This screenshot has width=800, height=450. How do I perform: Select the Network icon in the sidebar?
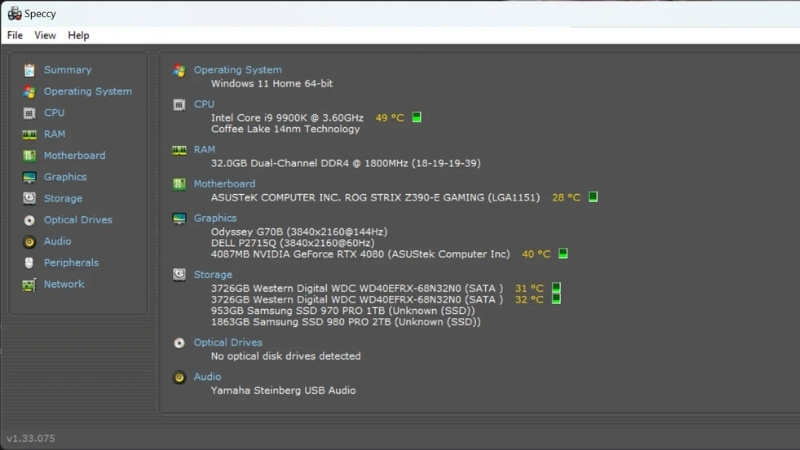[x=29, y=285]
